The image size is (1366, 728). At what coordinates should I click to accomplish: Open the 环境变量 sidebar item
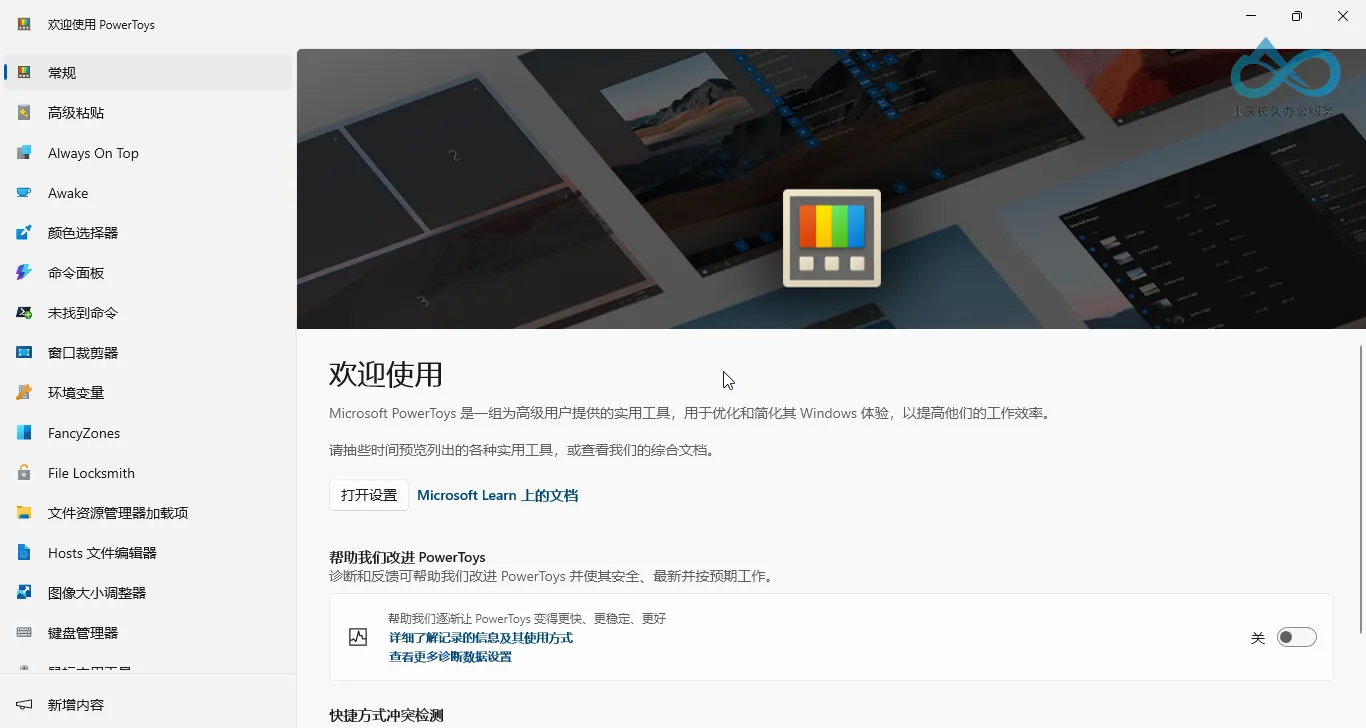tap(148, 393)
